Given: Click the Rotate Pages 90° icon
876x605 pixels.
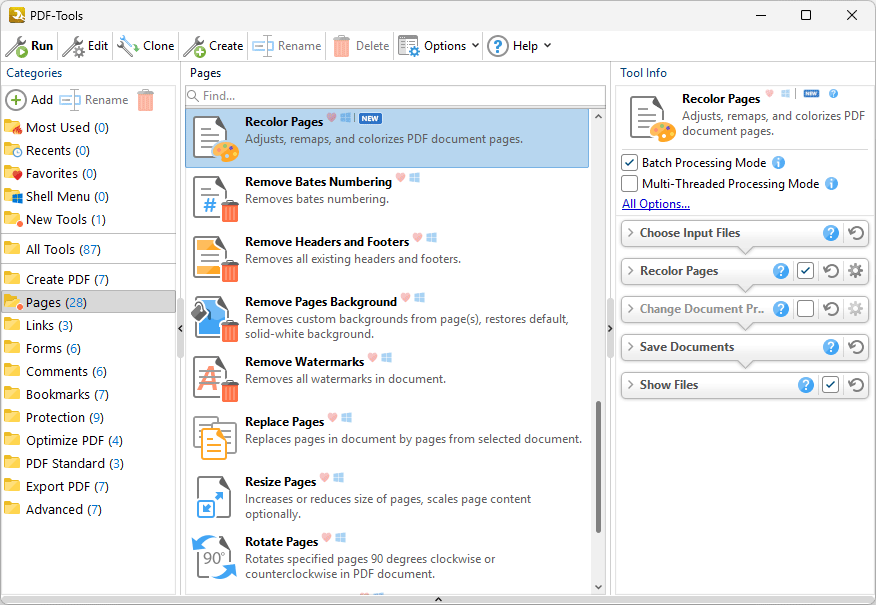Looking at the screenshot, I should (x=215, y=558).
